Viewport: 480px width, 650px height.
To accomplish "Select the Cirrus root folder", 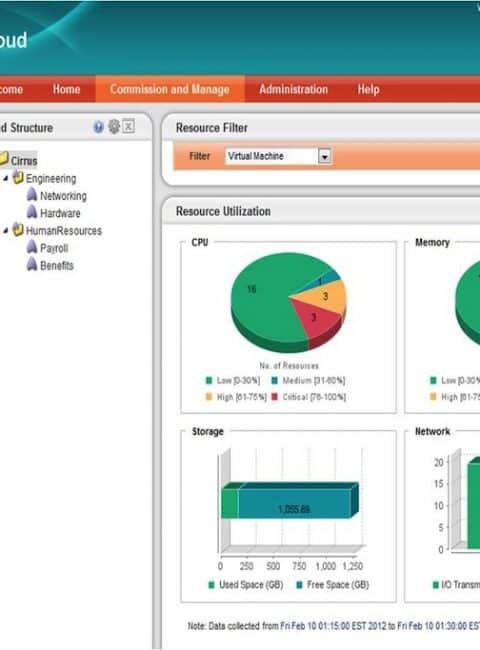I will click(x=24, y=161).
